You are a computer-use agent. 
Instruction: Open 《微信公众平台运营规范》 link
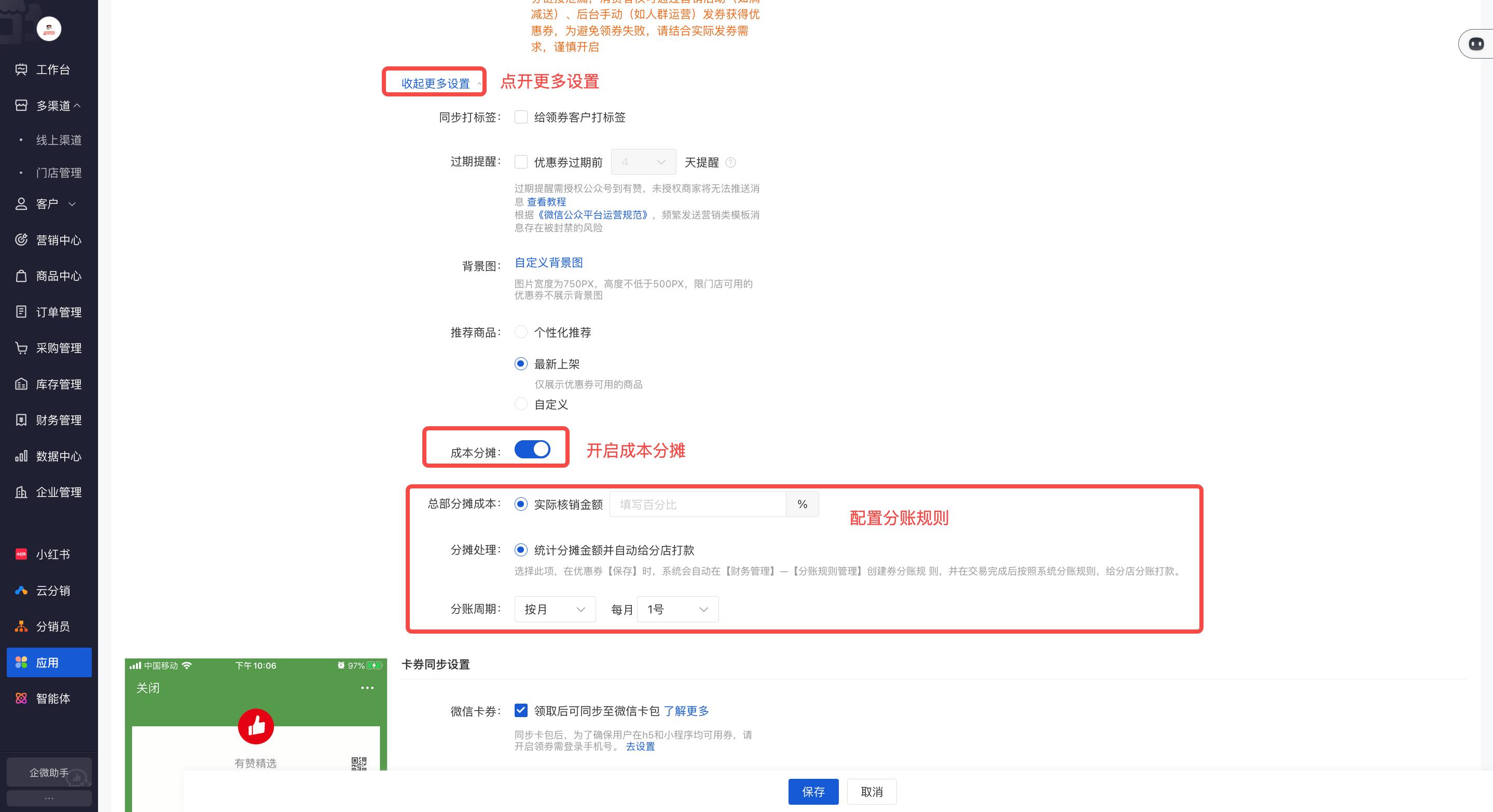(x=592, y=215)
